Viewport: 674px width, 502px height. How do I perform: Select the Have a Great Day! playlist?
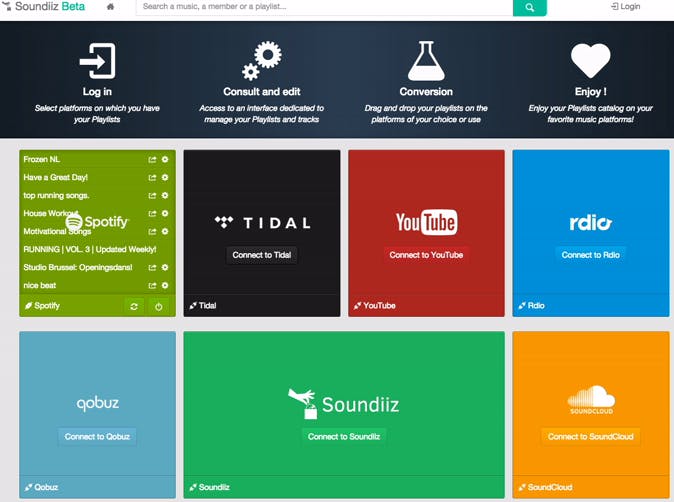point(55,178)
